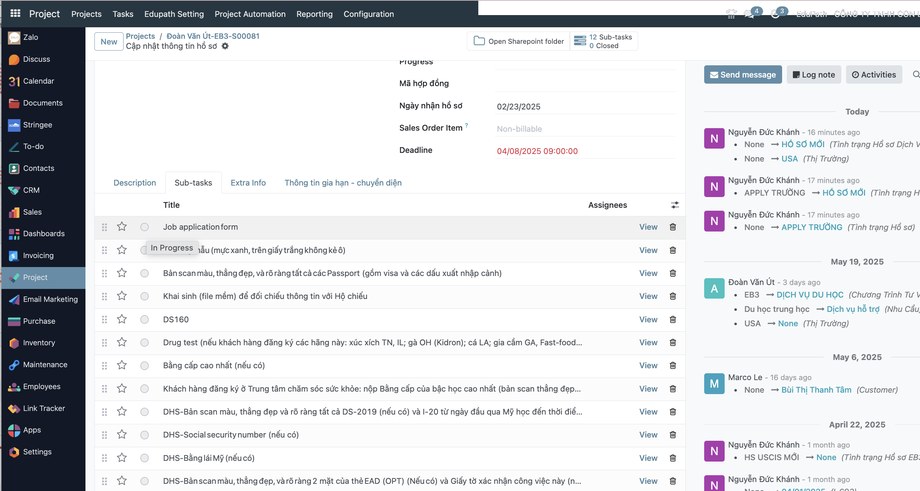
Task: Click the Ngày nhận hồ sơ date field
Action: (x=586, y=106)
